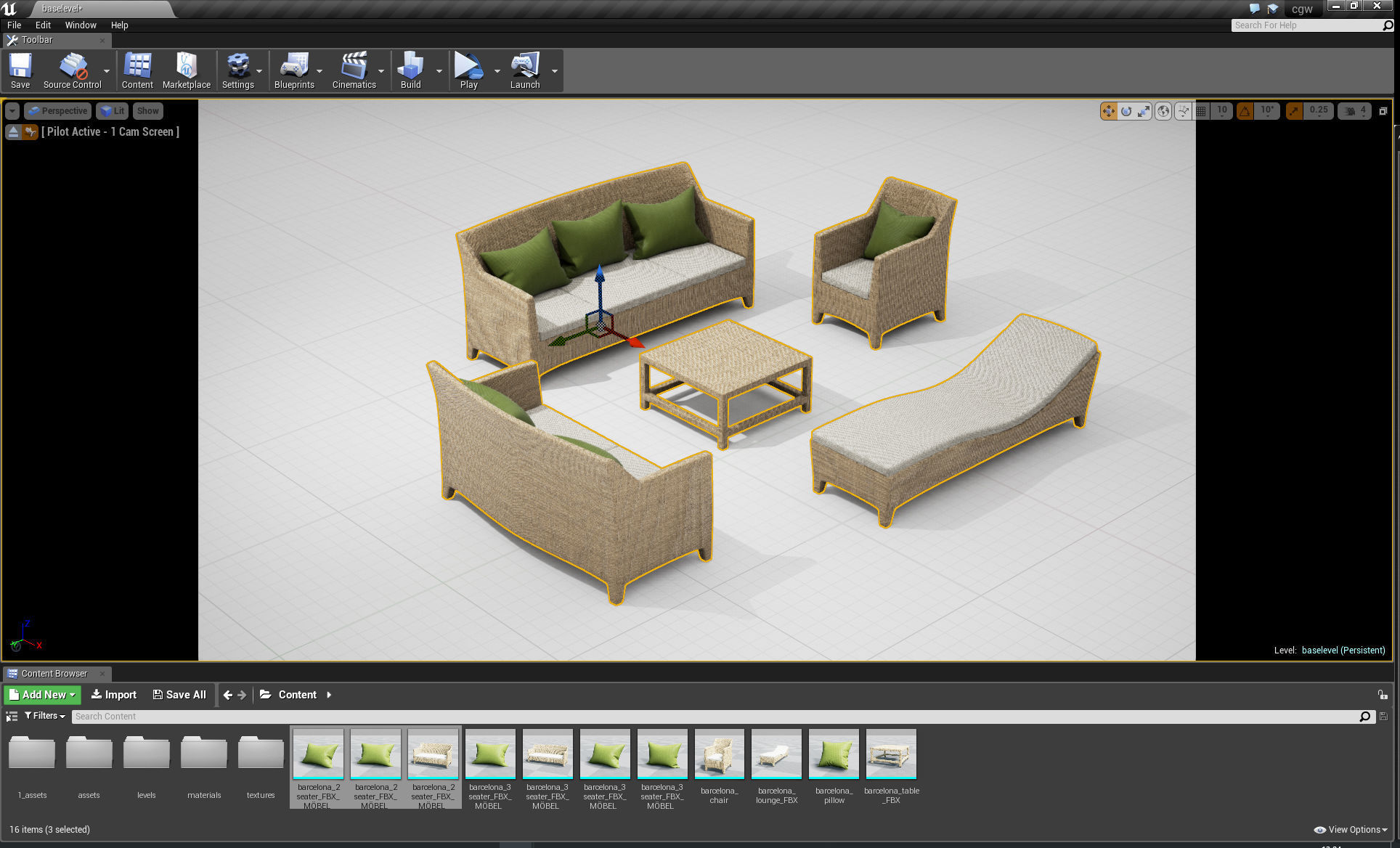Click the Build toolbar icon
The width and height of the screenshot is (1400, 848).
(411, 69)
